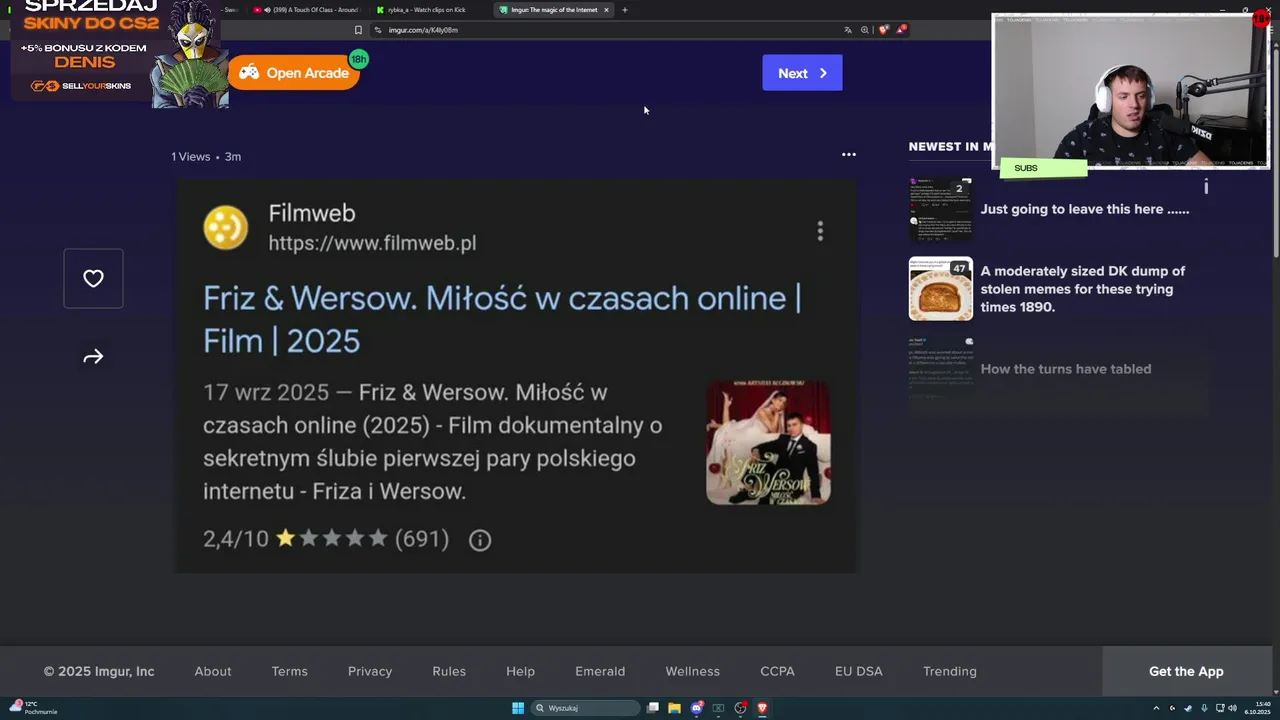The height and width of the screenshot is (720, 1280).
Task: Open the Emerald footer link
Action: (x=600, y=672)
